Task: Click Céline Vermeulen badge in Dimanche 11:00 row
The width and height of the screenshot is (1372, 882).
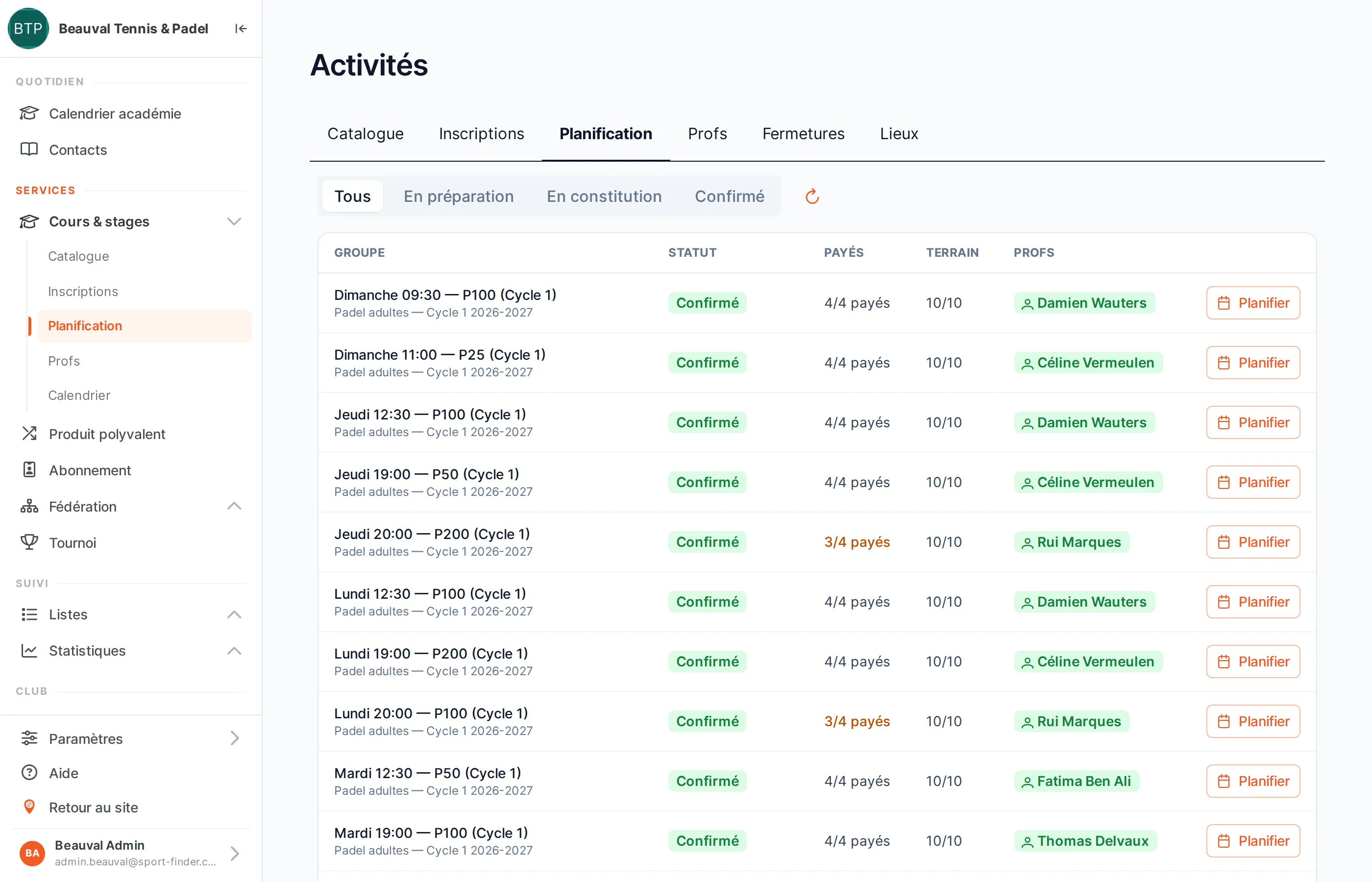Action: [x=1088, y=363]
